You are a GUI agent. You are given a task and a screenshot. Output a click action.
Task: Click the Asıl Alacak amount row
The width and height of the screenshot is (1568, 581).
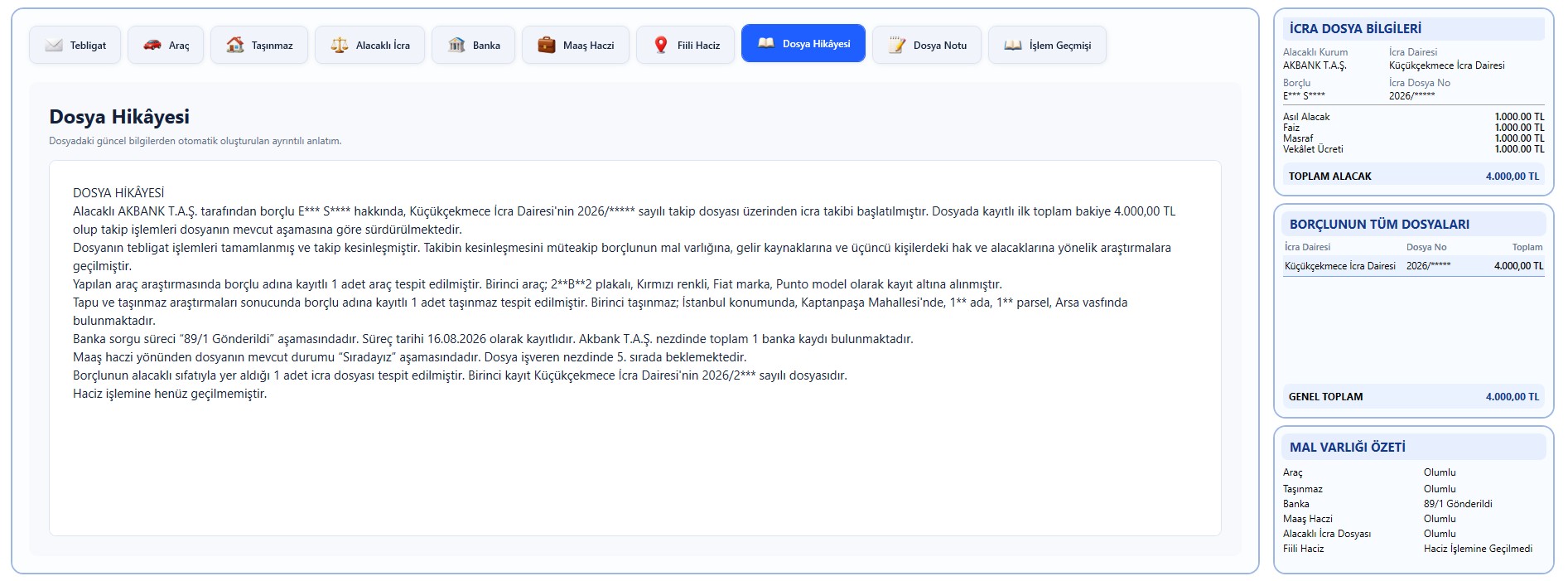(x=1413, y=117)
